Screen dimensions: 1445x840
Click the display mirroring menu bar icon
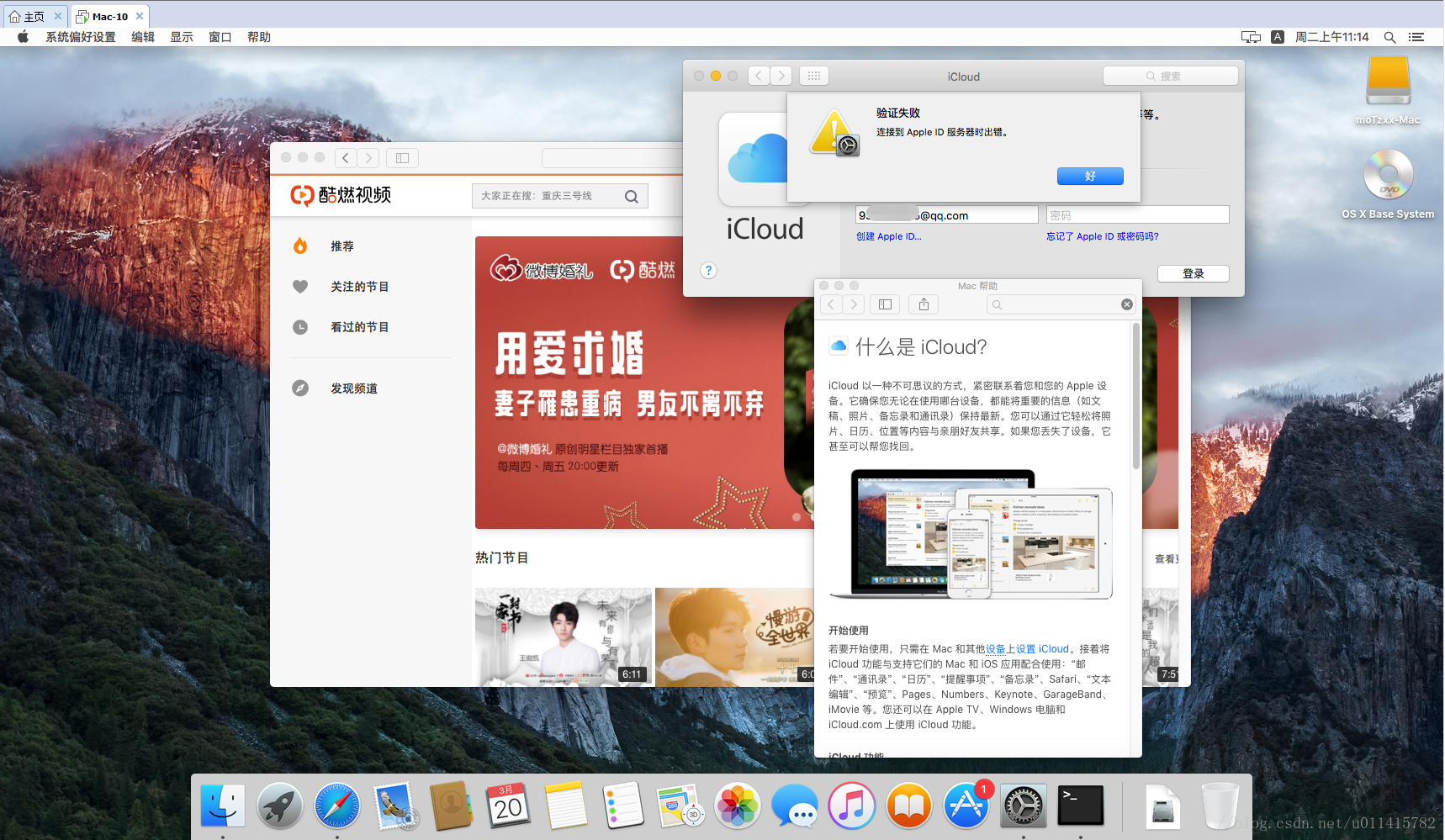pyautogui.click(x=1251, y=37)
